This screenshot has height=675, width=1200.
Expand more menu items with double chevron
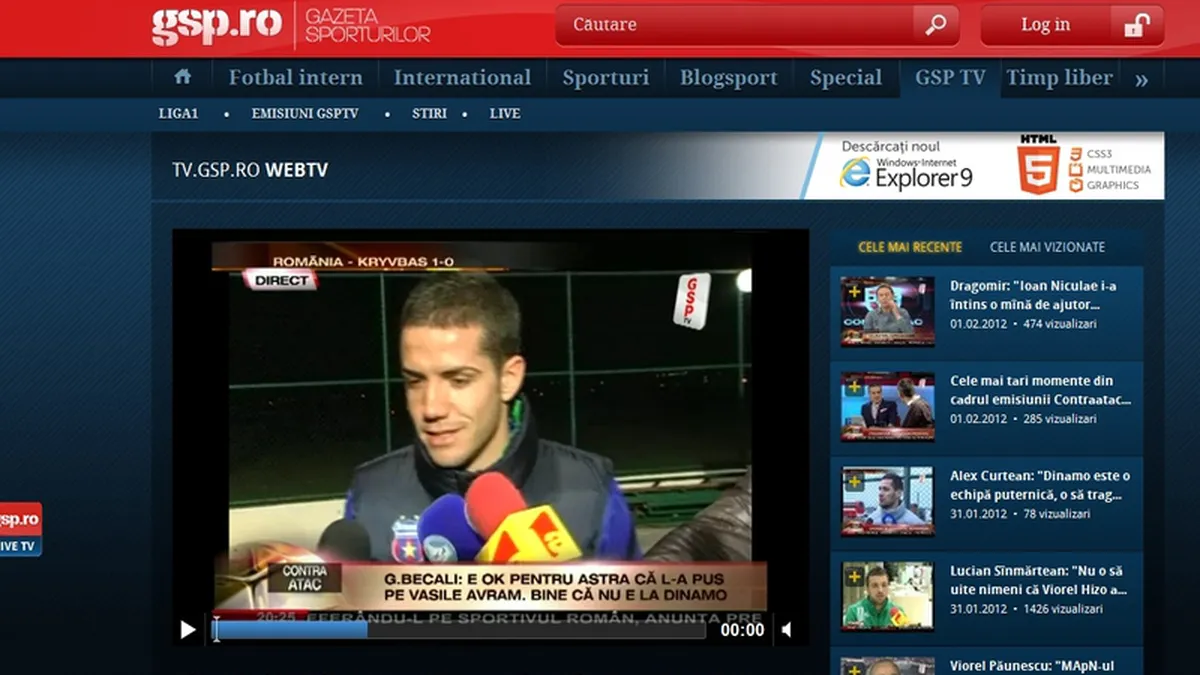click(1141, 79)
